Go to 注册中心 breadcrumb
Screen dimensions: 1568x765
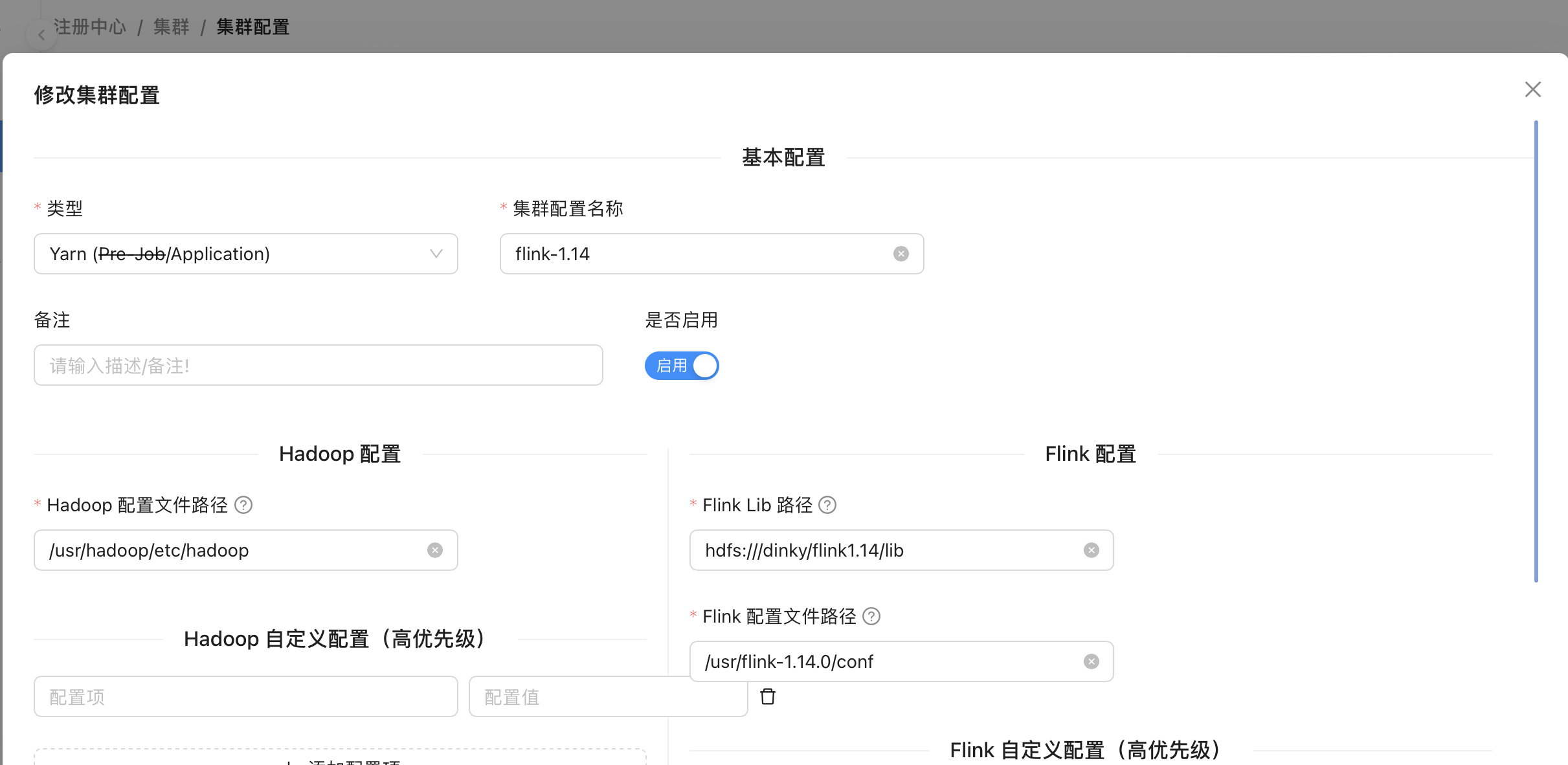(x=89, y=27)
